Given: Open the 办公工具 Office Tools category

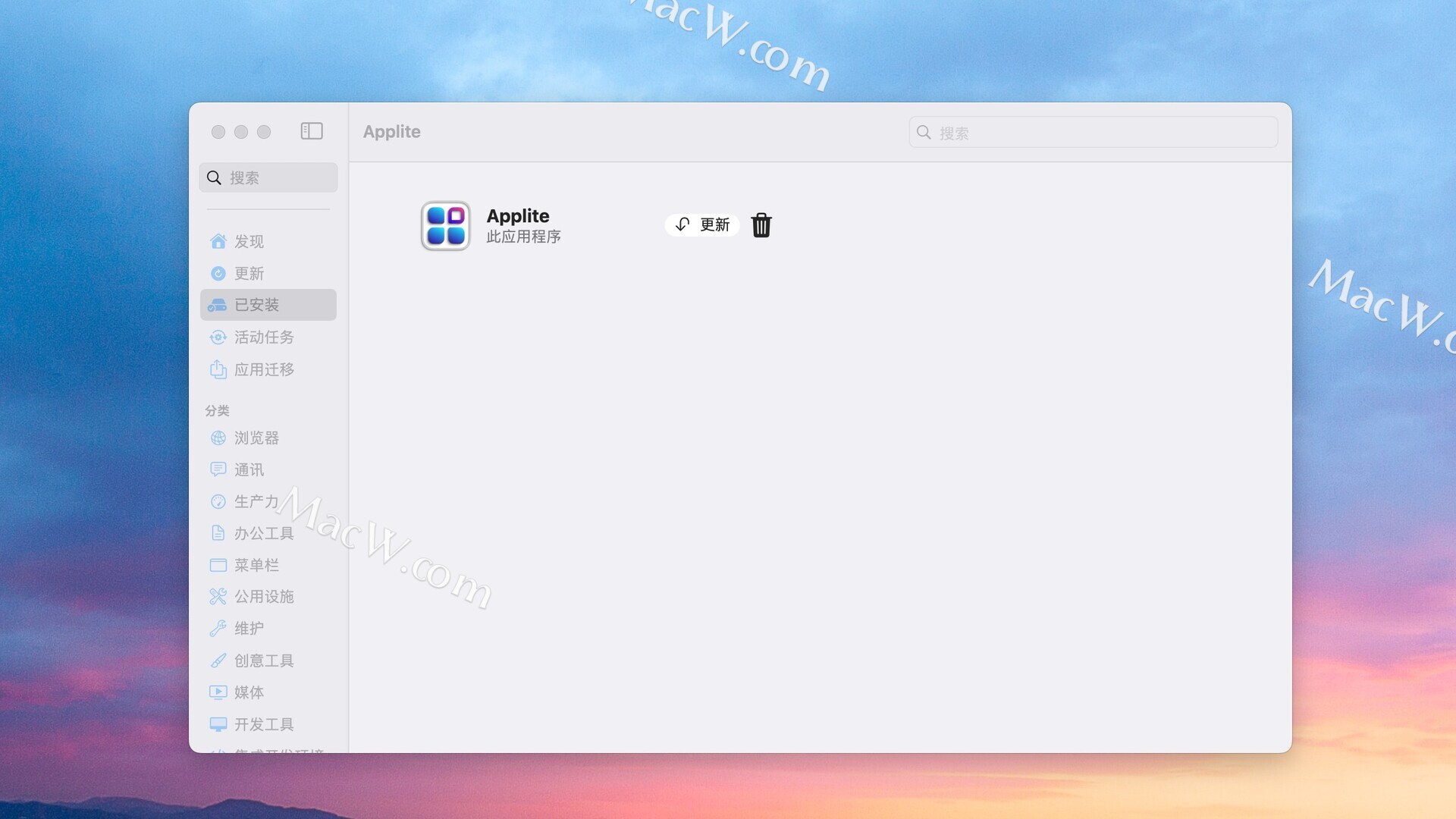Looking at the screenshot, I should (263, 533).
